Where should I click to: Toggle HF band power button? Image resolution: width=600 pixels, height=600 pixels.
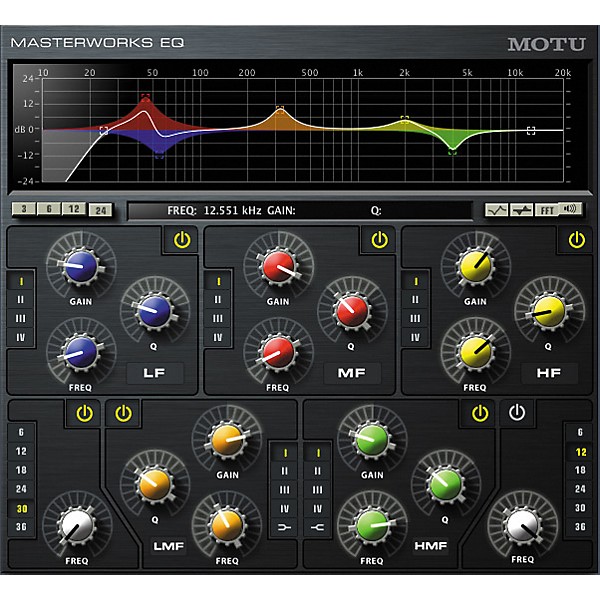click(x=576, y=240)
